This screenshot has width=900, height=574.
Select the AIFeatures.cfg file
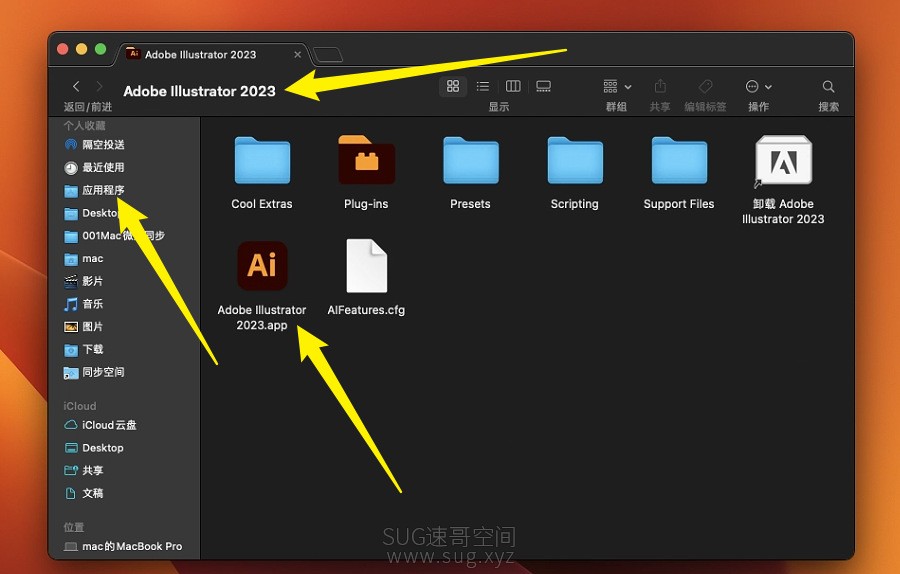point(366,266)
